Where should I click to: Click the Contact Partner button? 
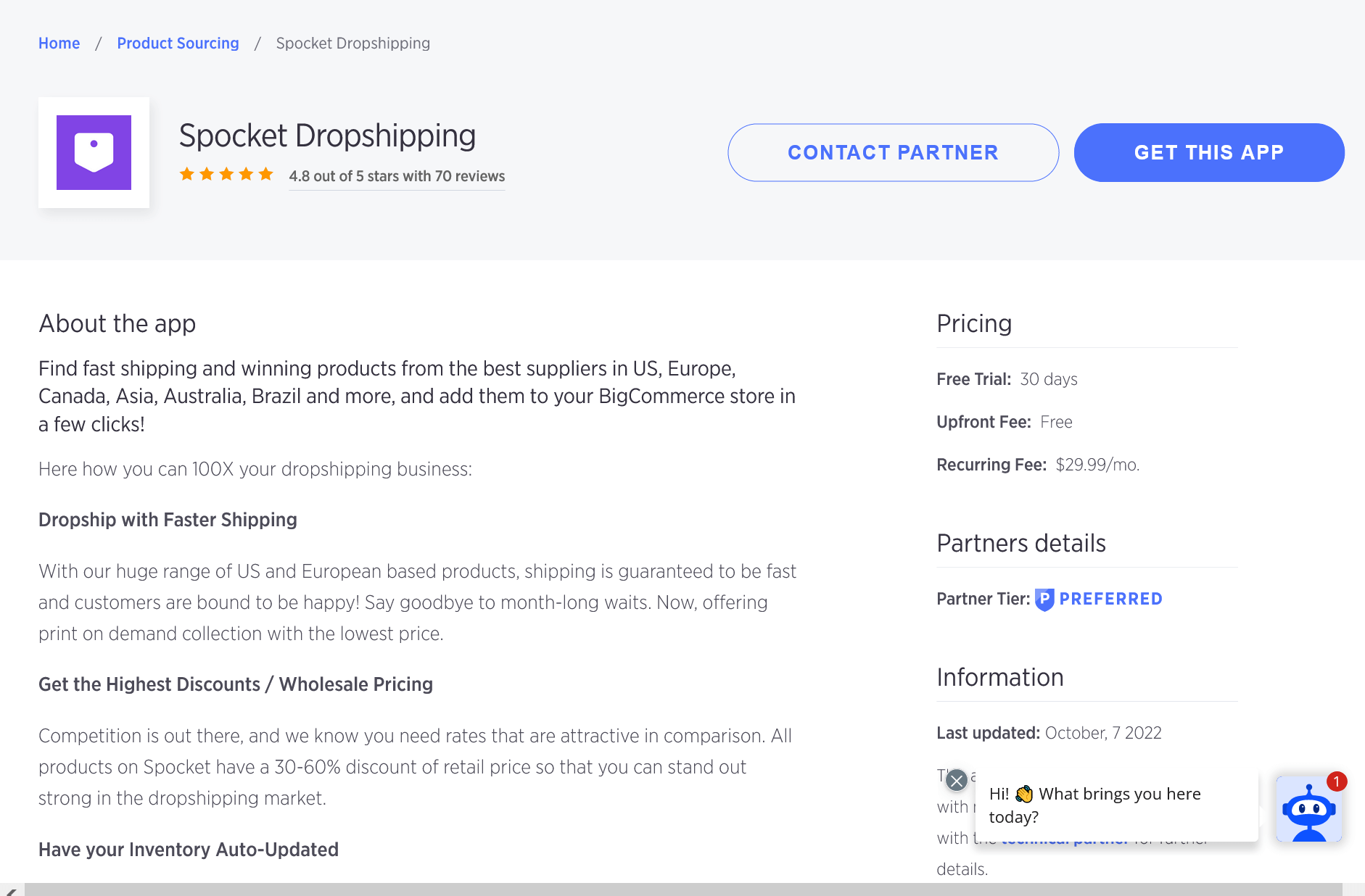point(893,152)
